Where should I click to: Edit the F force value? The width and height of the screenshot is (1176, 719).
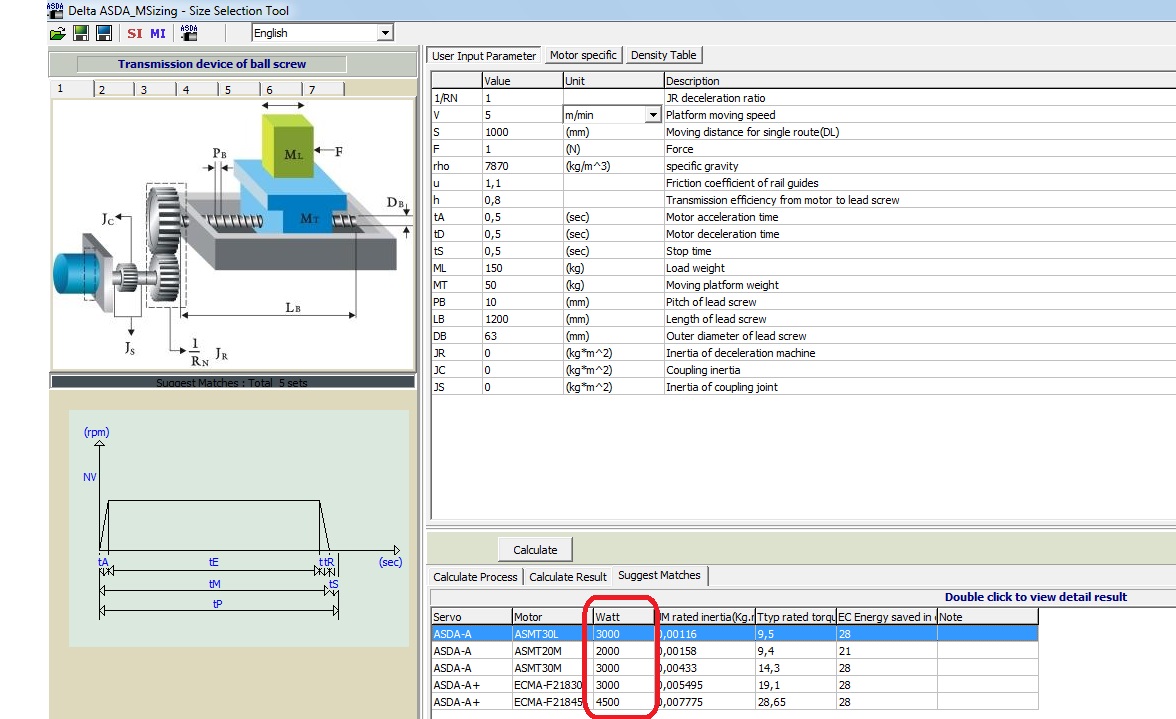(x=522, y=149)
